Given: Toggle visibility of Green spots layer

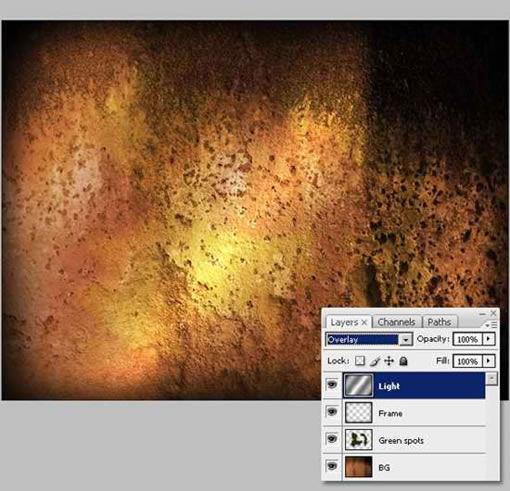Looking at the screenshot, I should click(x=332, y=439).
